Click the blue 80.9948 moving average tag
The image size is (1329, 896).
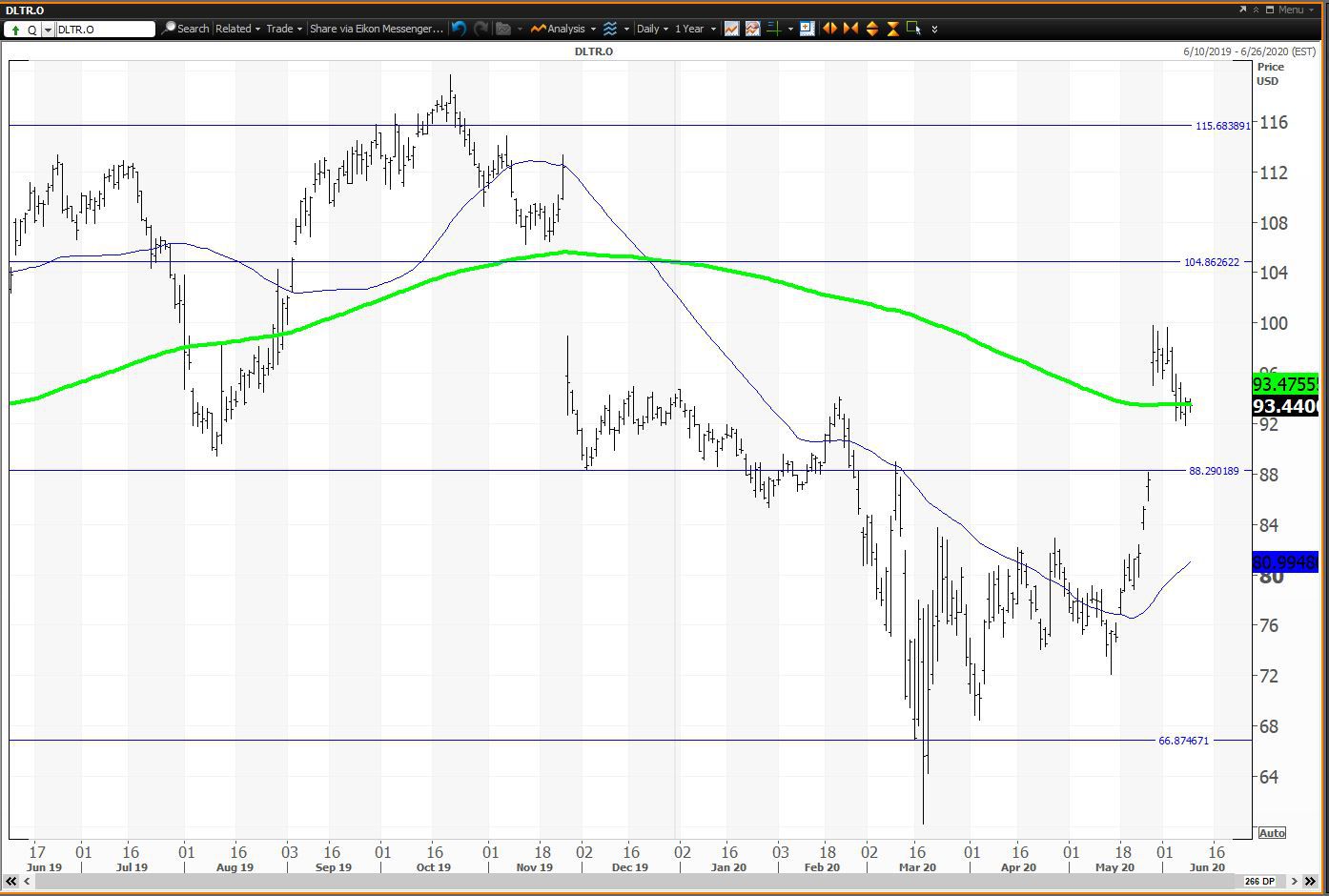(1284, 562)
